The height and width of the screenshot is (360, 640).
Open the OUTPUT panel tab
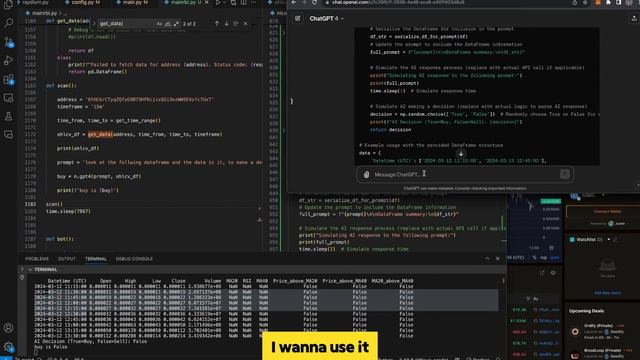[x=67, y=259]
